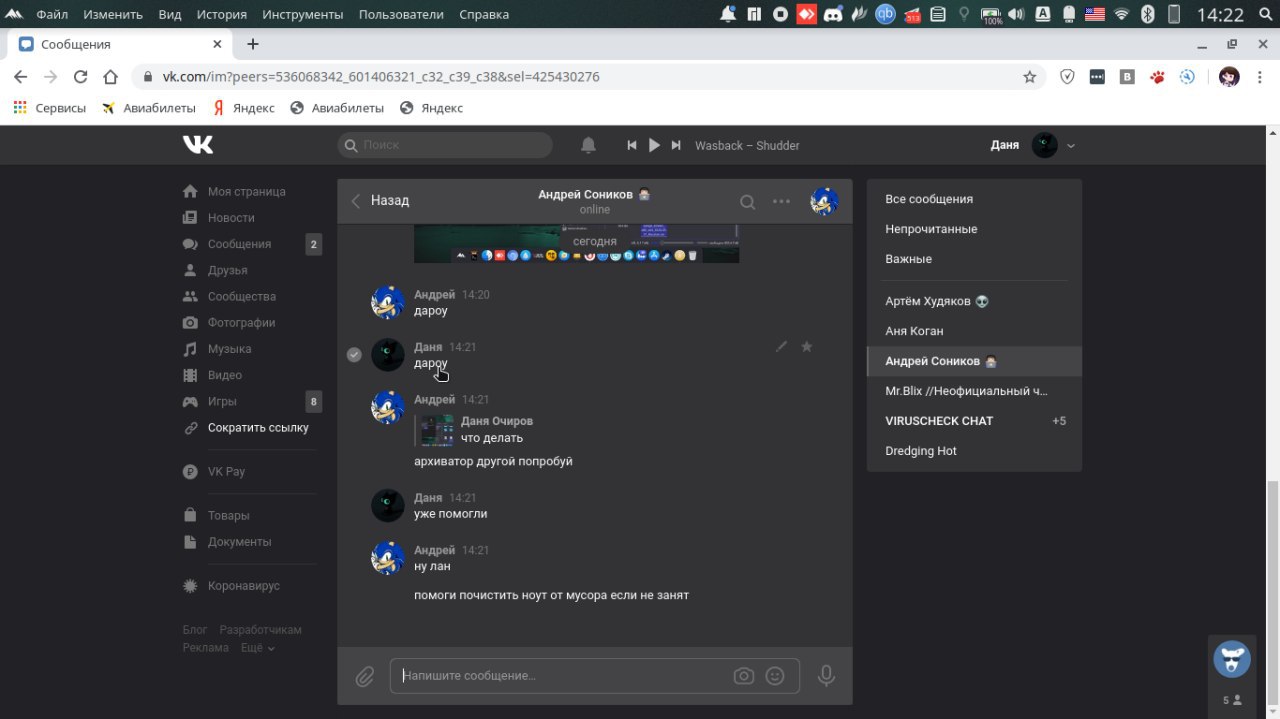This screenshot has width=1280, height=719.
Task: Open Андрей Соников's avatar in chat header
Action: pyautogui.click(x=824, y=201)
